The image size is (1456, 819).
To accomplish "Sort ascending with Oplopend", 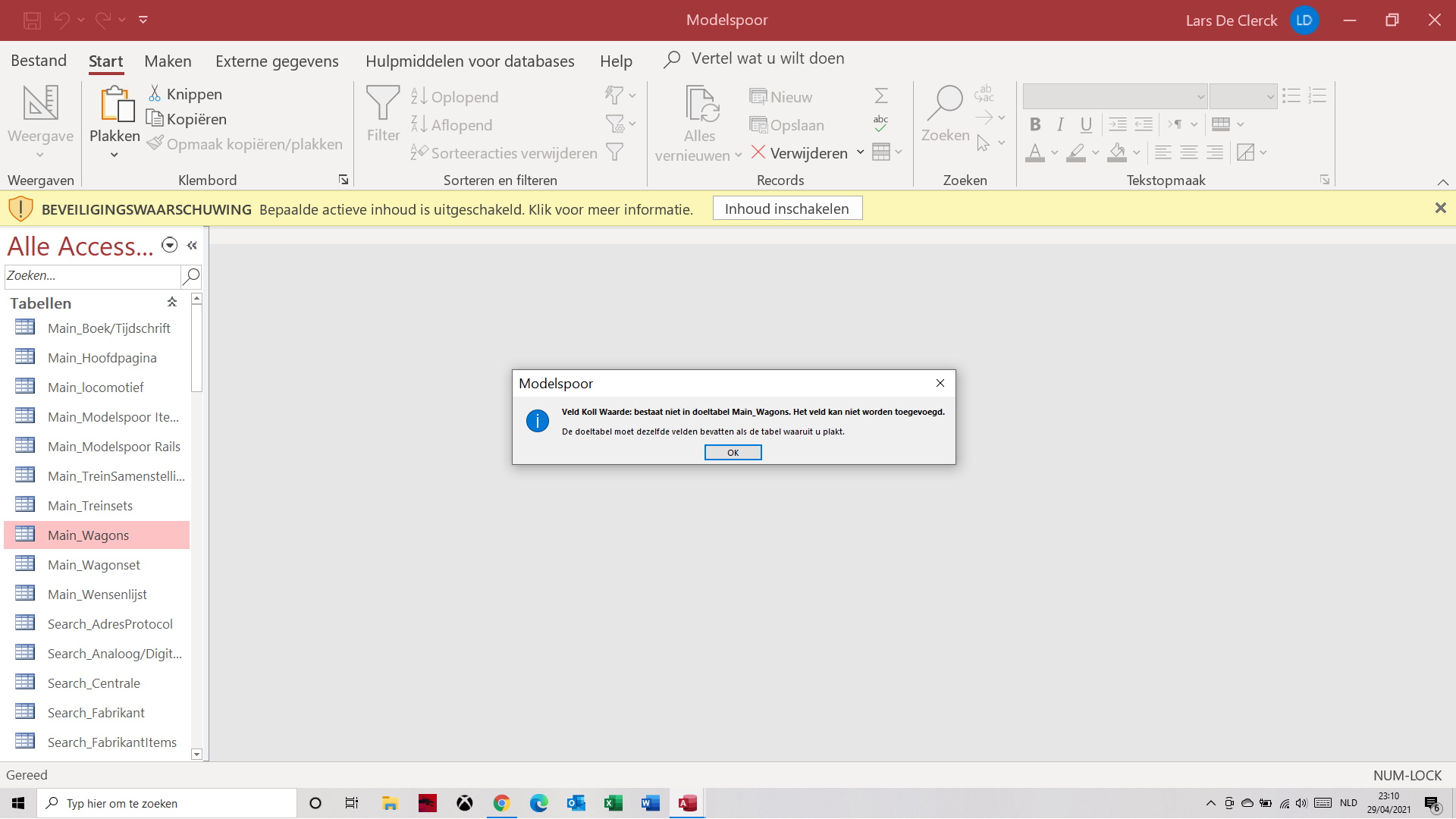I will (455, 97).
